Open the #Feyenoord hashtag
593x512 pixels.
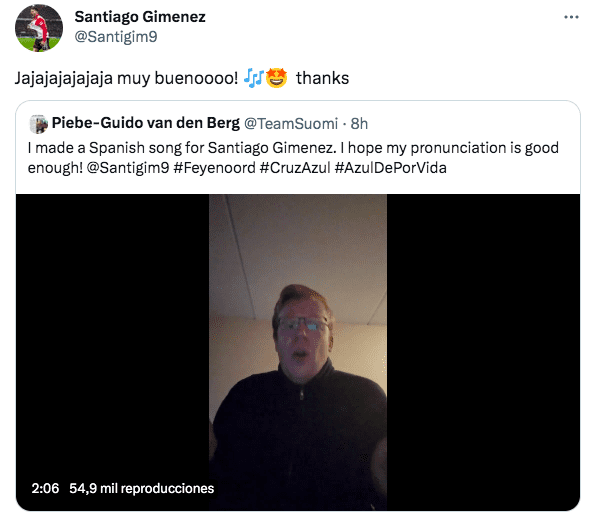tap(214, 168)
